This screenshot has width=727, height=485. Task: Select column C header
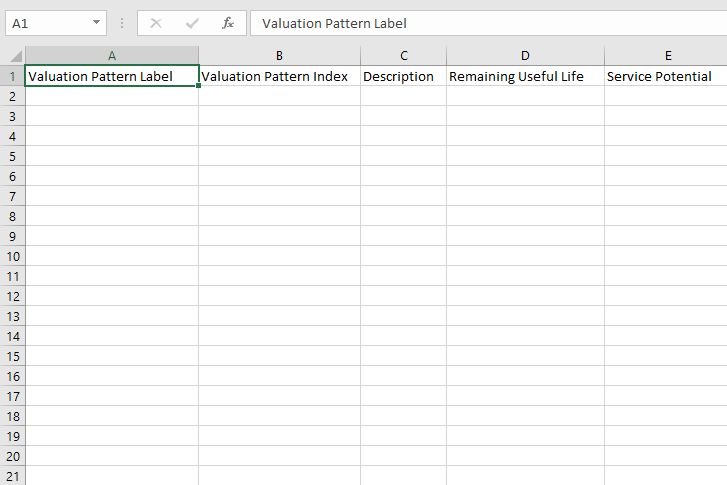click(x=403, y=56)
